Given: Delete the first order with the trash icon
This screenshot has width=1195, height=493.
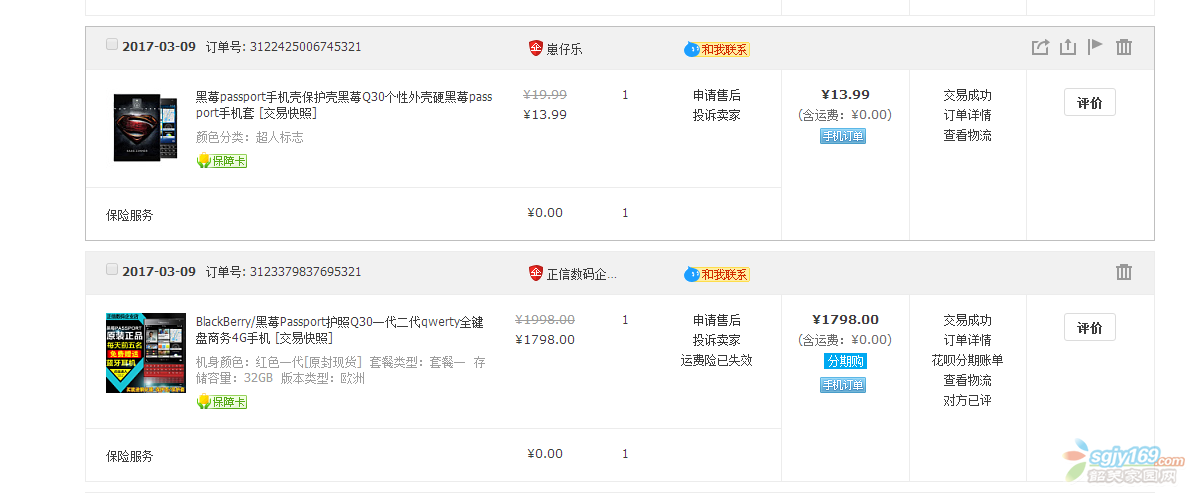Looking at the screenshot, I should (1123, 47).
